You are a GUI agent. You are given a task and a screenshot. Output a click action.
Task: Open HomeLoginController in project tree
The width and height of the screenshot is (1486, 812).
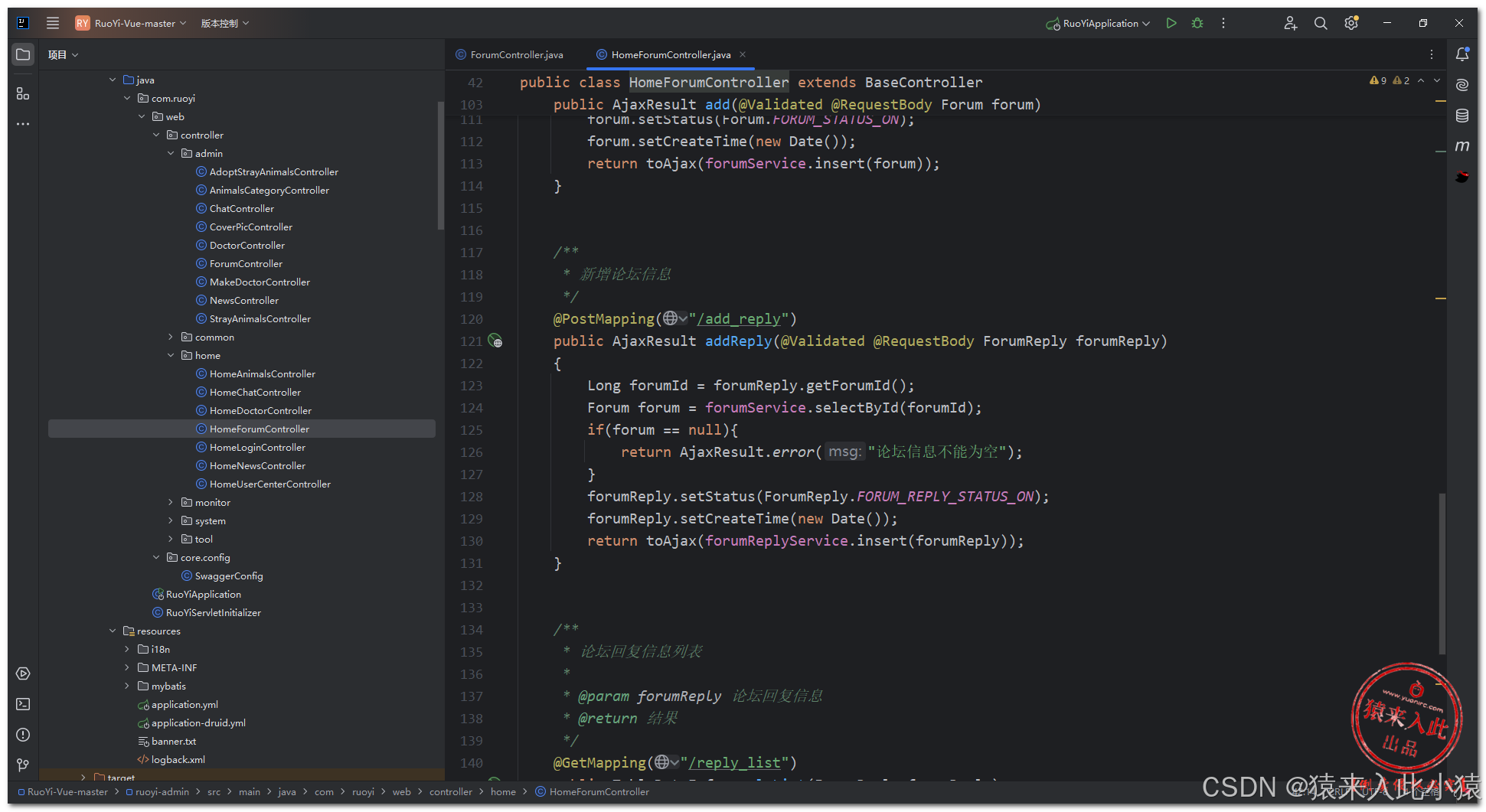click(257, 447)
